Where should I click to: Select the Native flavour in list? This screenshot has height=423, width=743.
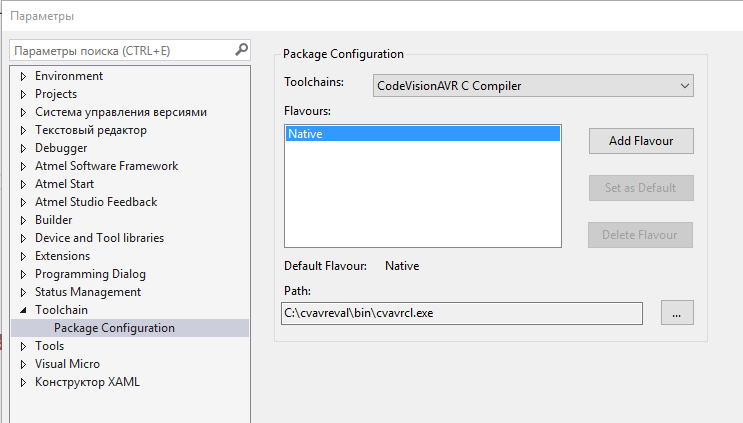click(x=422, y=133)
